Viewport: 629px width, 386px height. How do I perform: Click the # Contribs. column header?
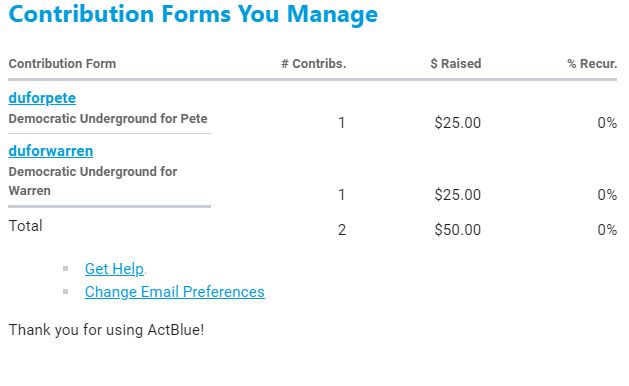(314, 63)
